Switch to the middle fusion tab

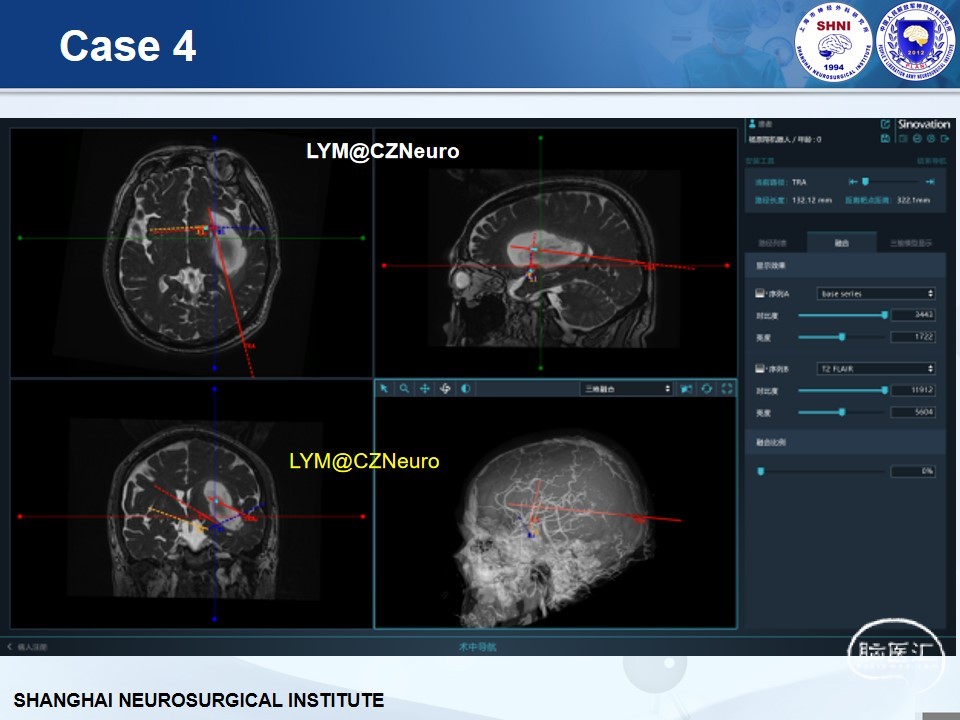(x=843, y=243)
